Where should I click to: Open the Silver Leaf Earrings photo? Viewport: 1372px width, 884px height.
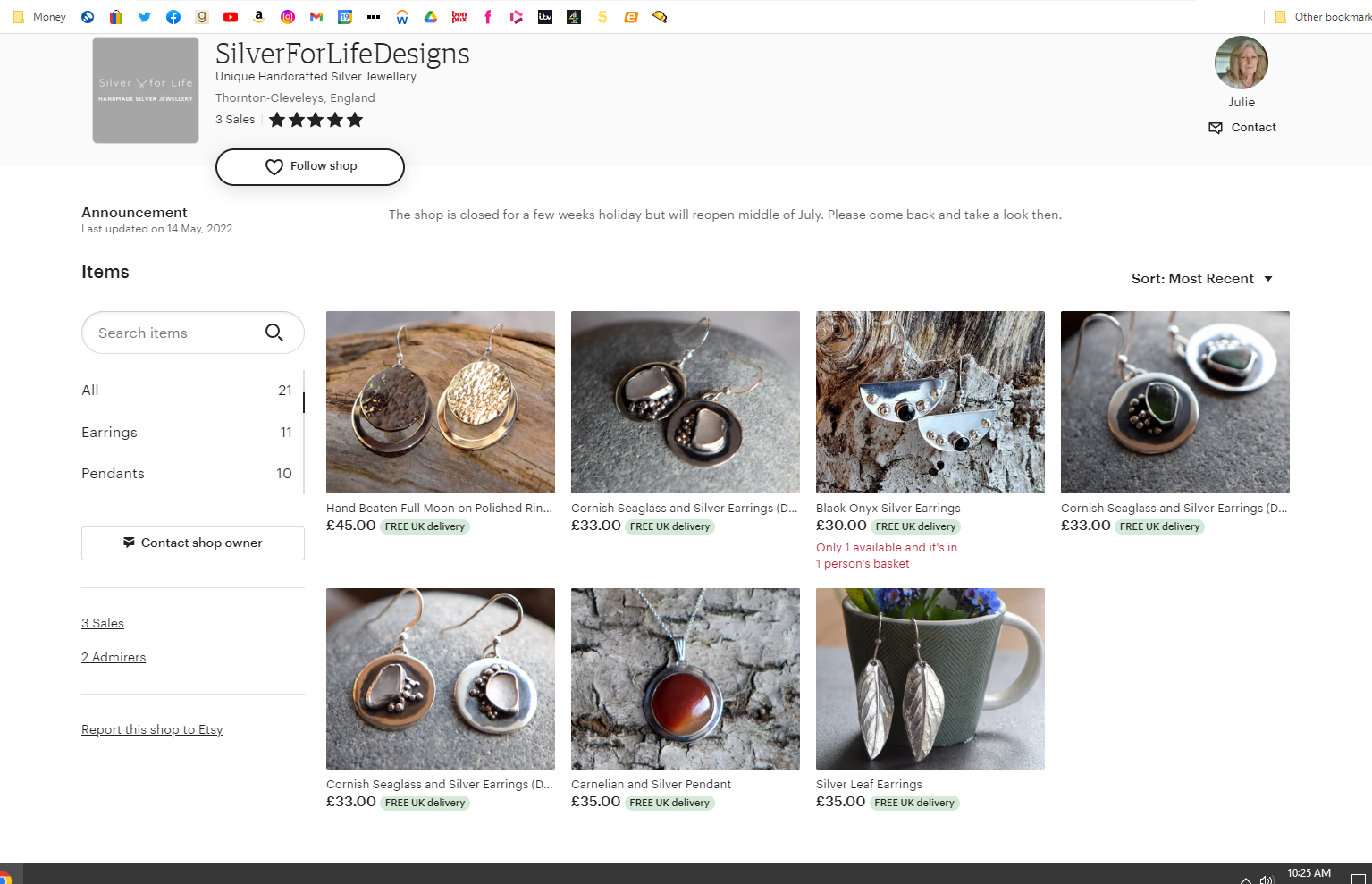(930, 679)
